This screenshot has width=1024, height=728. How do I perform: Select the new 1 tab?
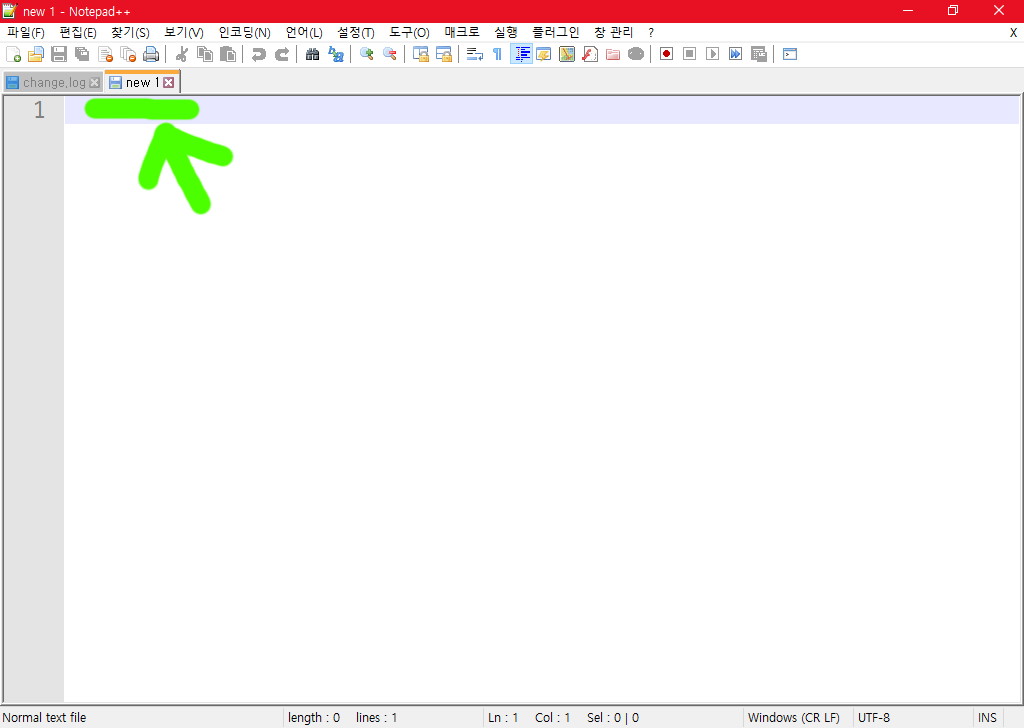tap(142, 82)
